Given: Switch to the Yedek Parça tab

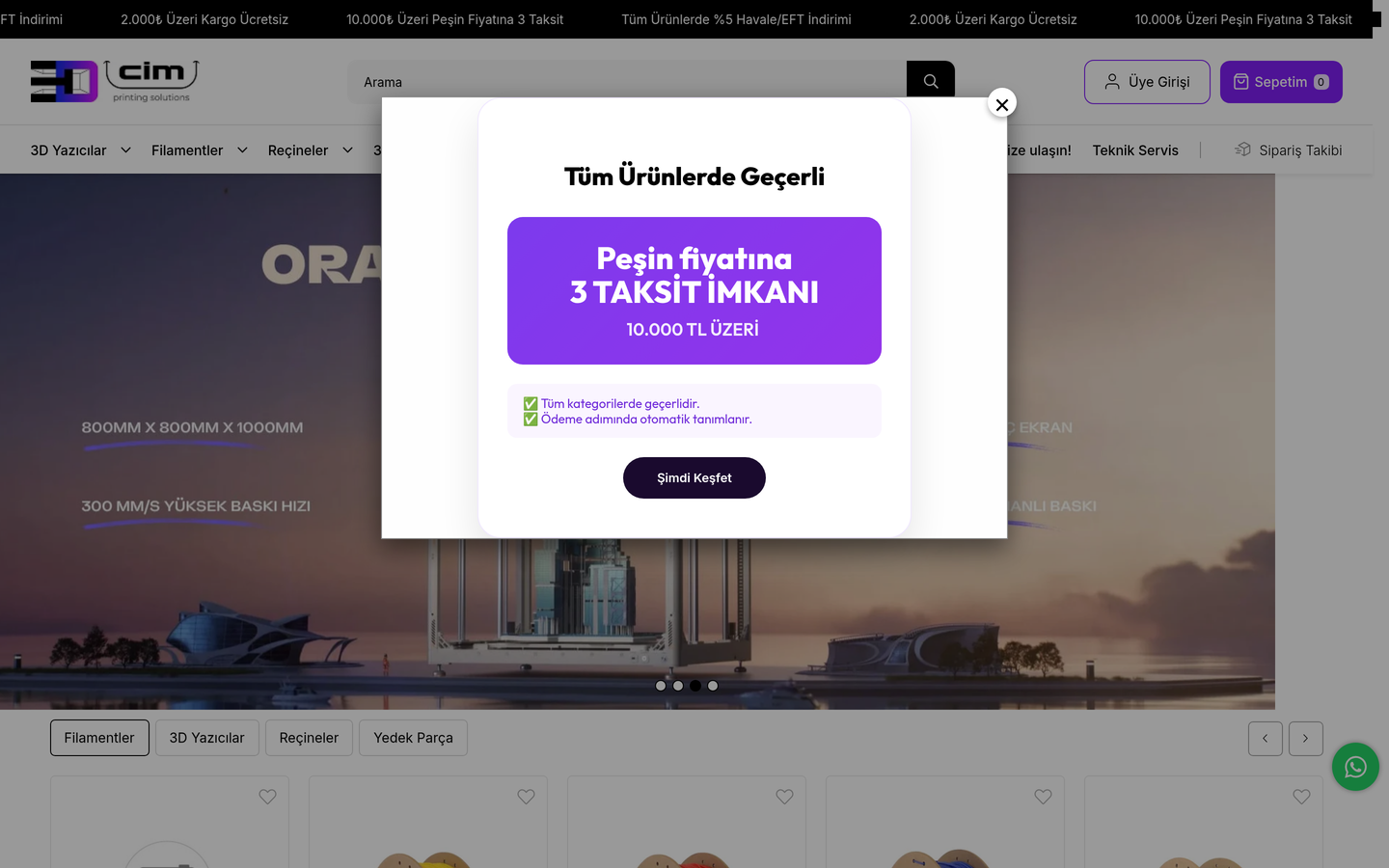Looking at the screenshot, I should pos(413,738).
